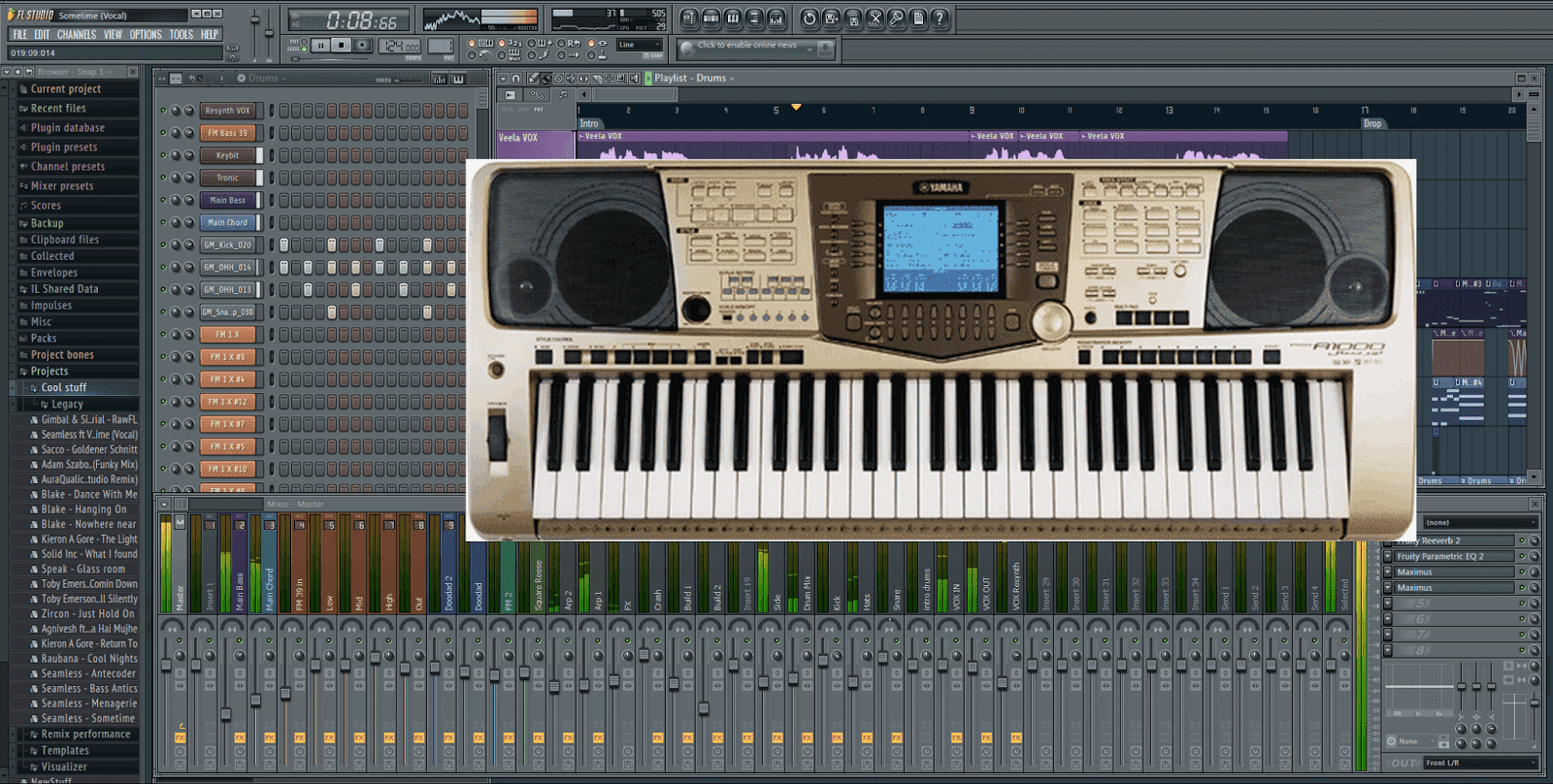Click the question mark help icon

tap(940, 18)
